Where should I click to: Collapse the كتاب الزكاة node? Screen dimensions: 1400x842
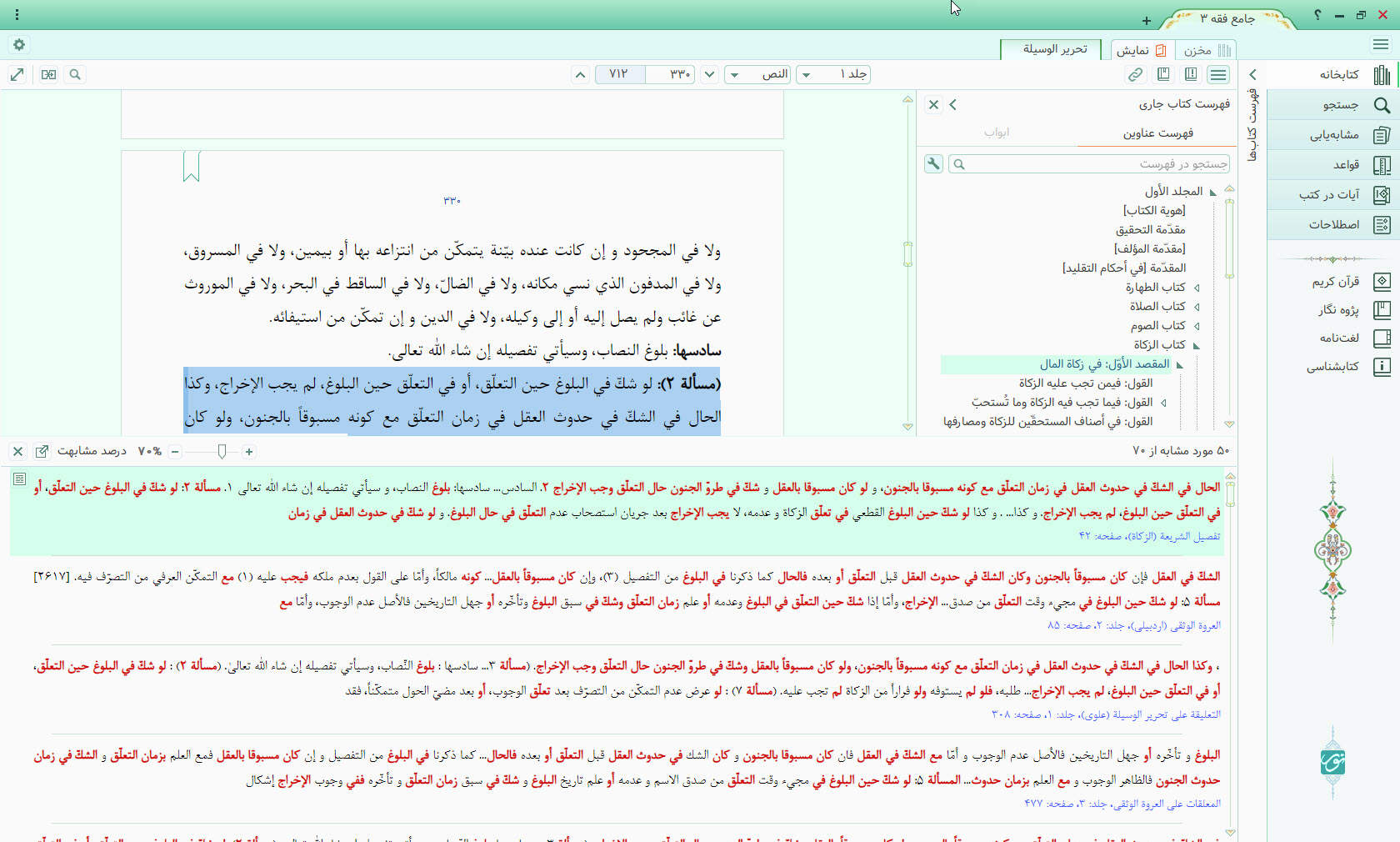tap(1197, 345)
